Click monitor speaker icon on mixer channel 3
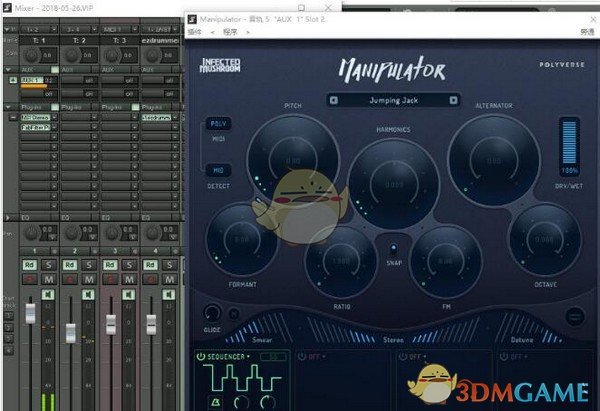The height and width of the screenshot is (411, 600). tap(129, 294)
